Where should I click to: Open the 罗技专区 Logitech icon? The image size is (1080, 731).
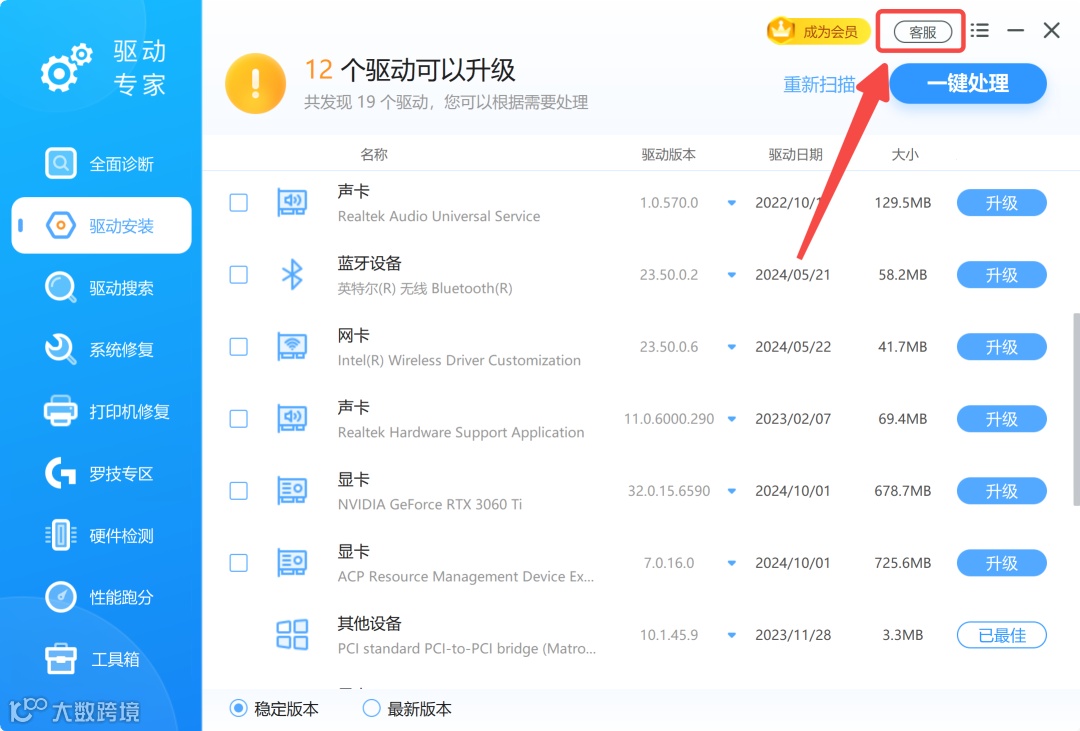point(61,473)
